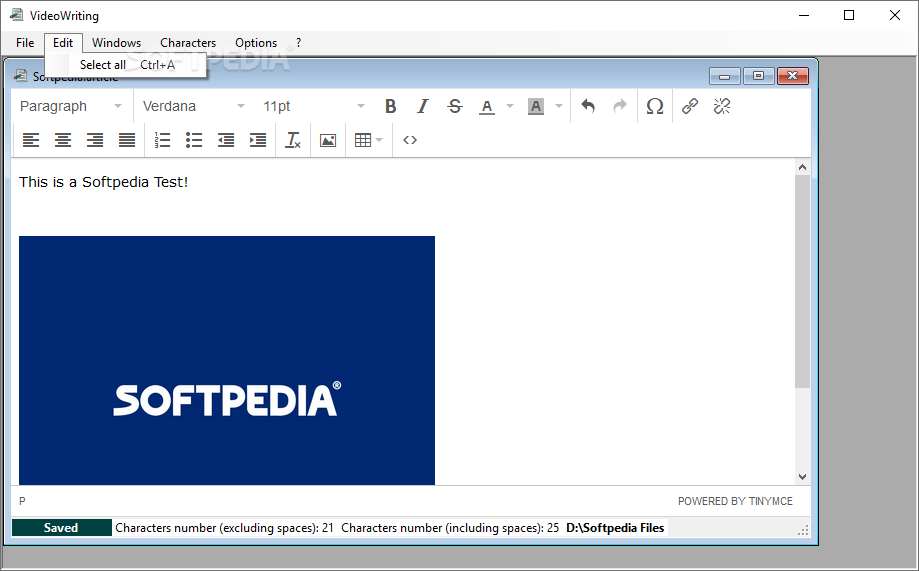The width and height of the screenshot is (919, 571).
Task: Click the 'D:\Softpedia Files' path in status bar
Action: pyautogui.click(x=615, y=528)
